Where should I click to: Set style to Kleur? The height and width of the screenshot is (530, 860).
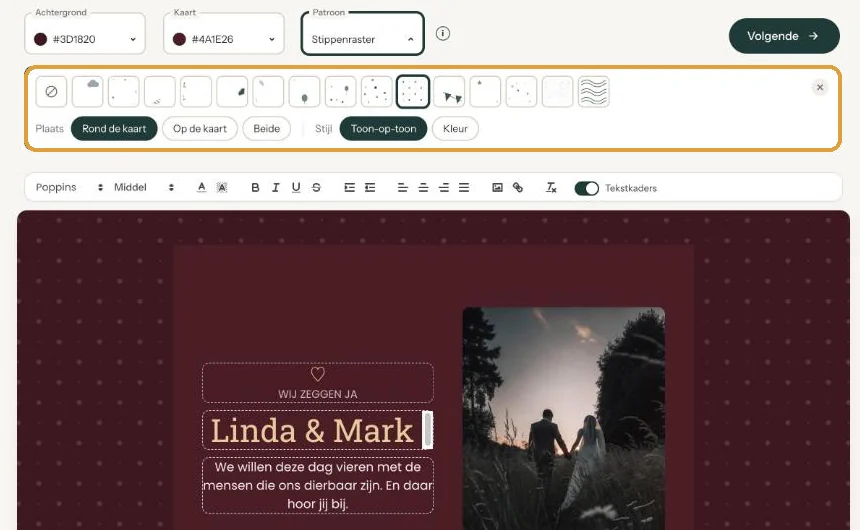455,129
